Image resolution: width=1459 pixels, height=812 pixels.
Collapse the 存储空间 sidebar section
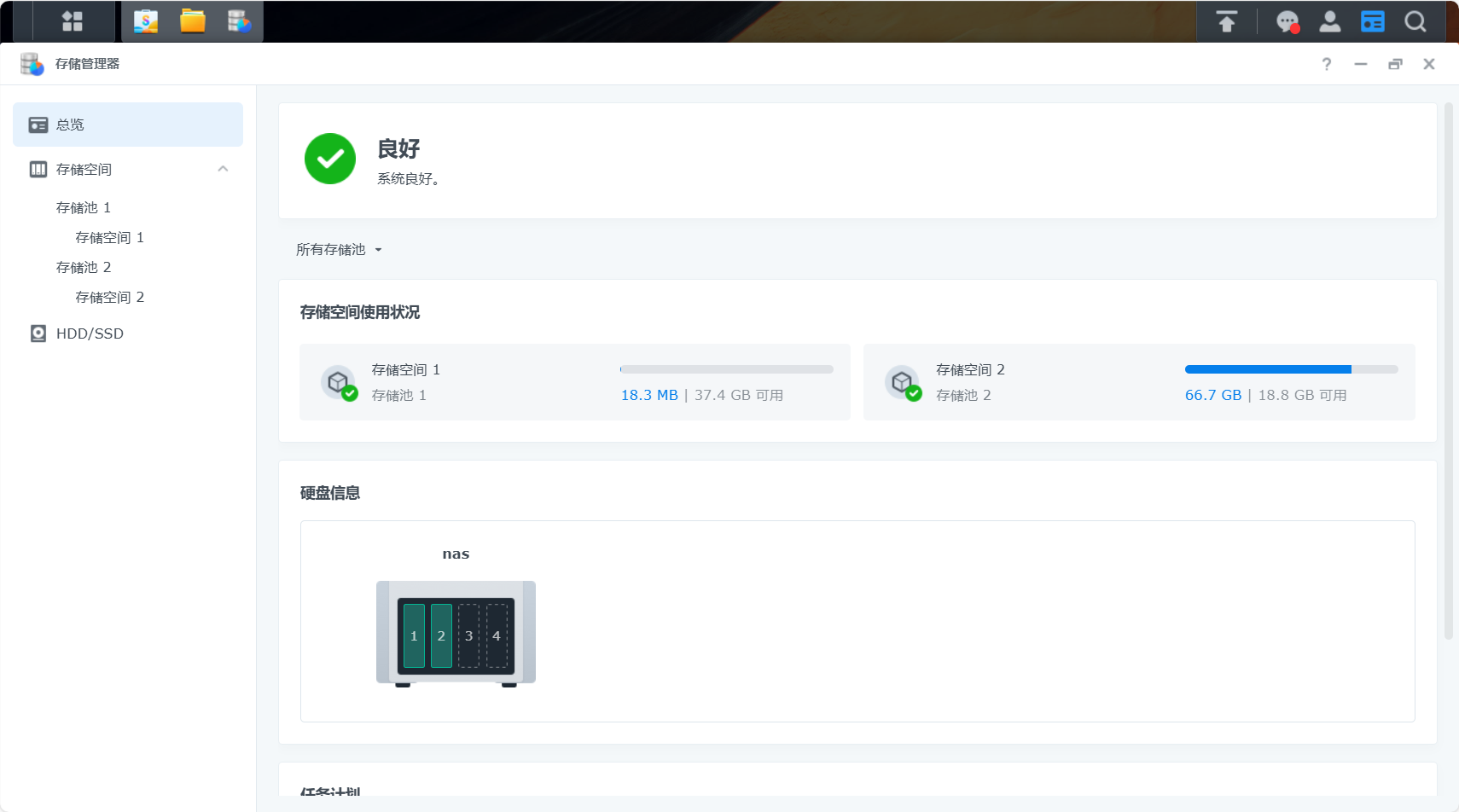pos(223,169)
